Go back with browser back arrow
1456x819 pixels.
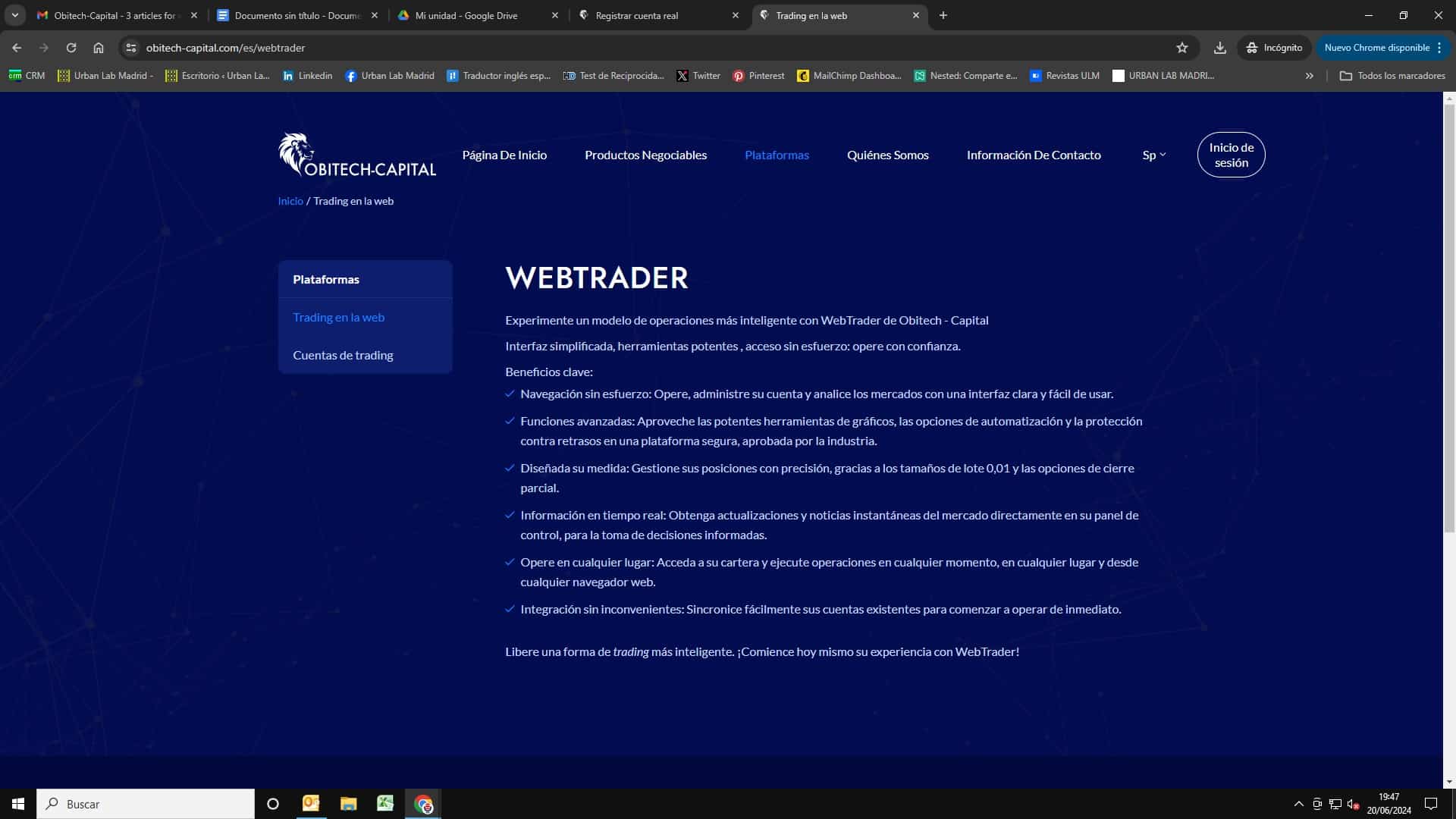pos(17,48)
